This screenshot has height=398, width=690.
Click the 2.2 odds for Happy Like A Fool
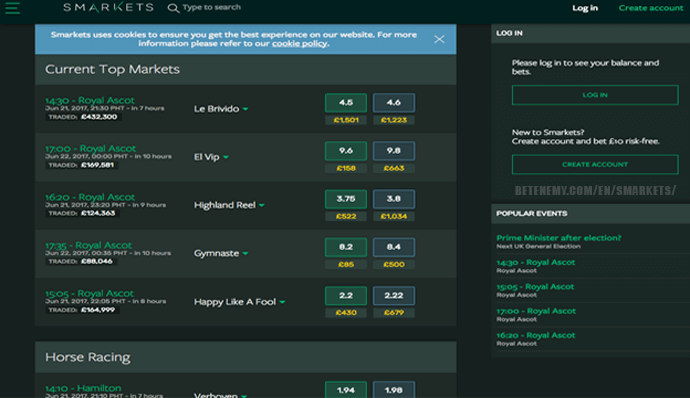[x=346, y=295]
